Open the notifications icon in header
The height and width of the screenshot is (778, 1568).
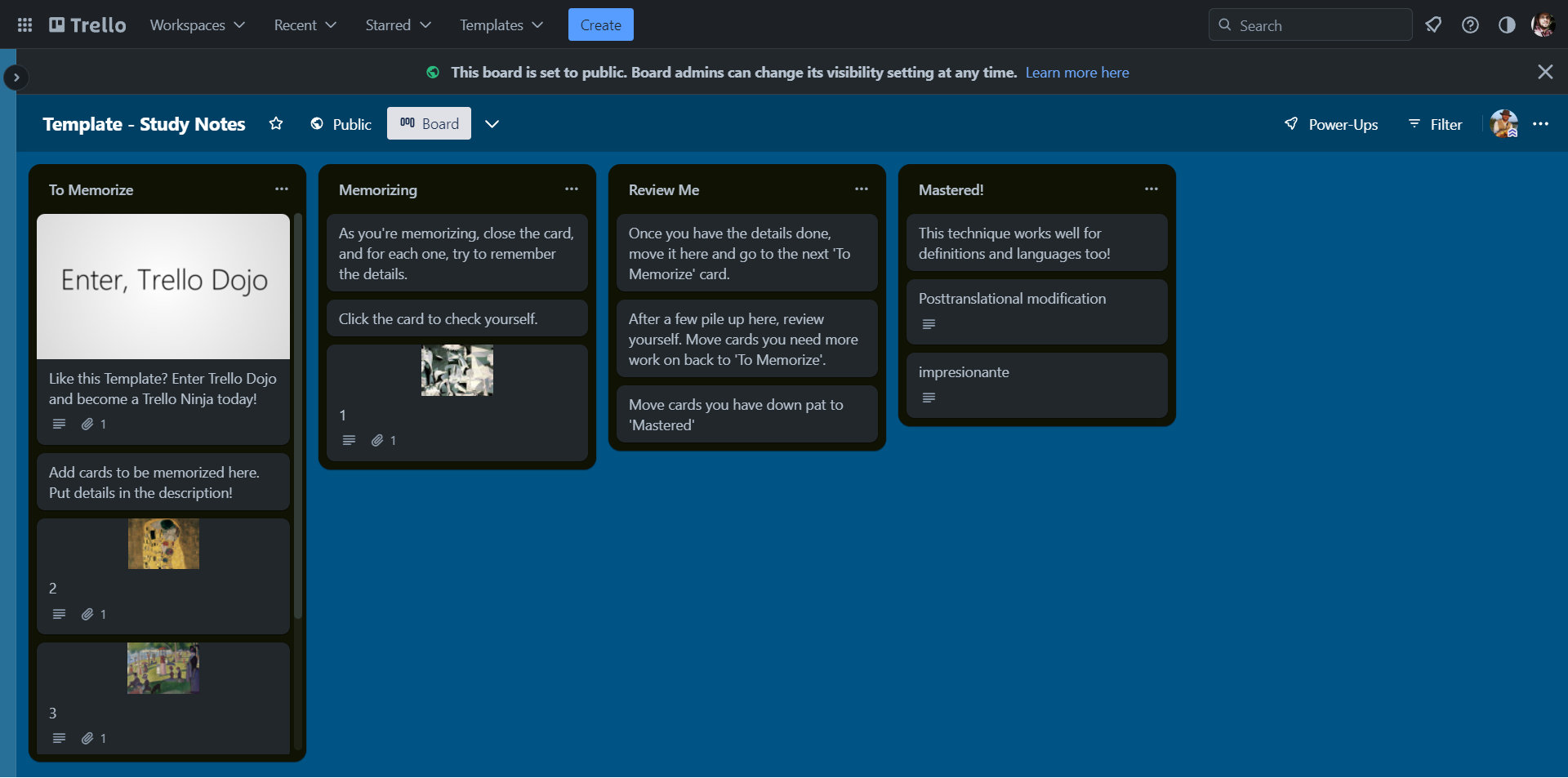tap(1433, 25)
